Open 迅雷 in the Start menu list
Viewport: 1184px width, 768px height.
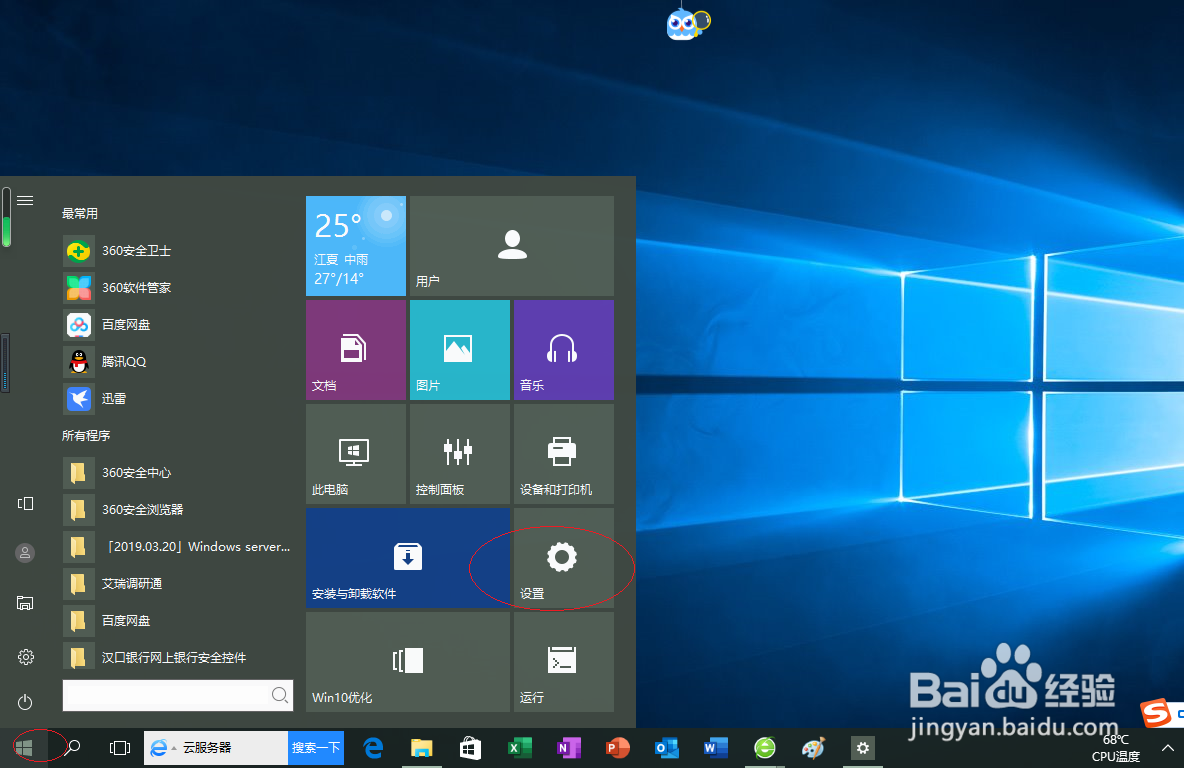point(113,398)
